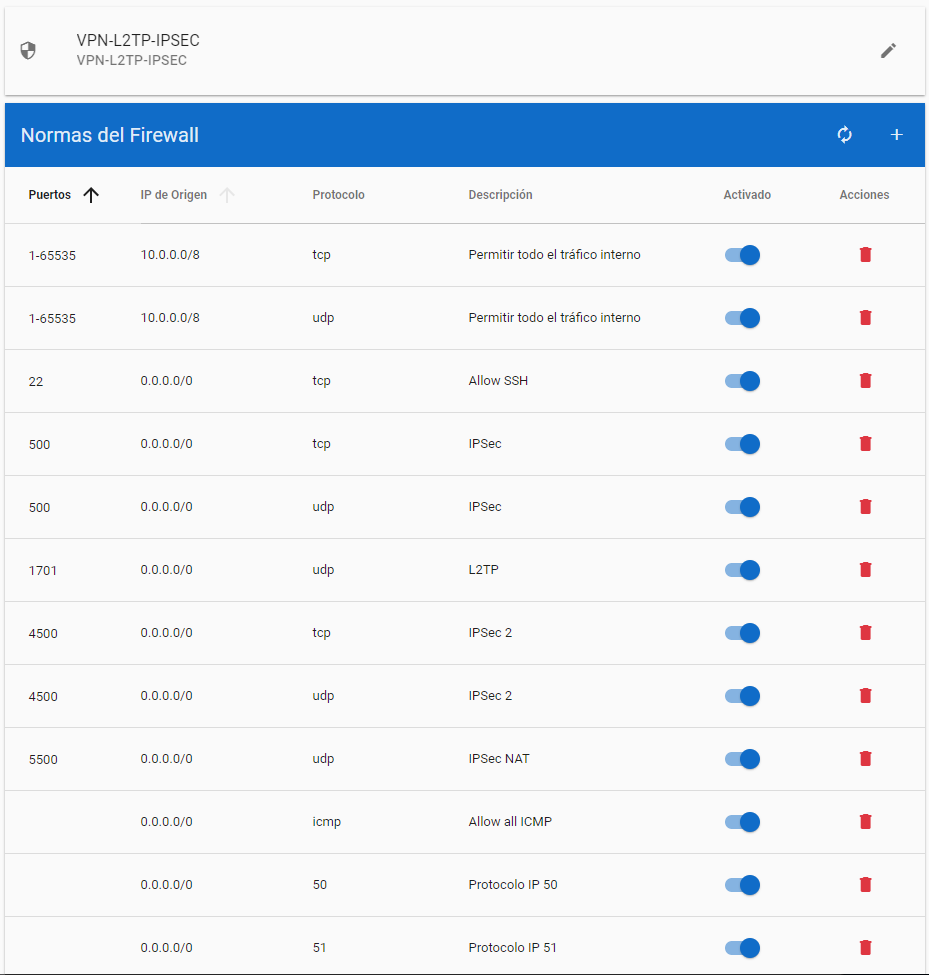Sort by IP de Origen column header
The height and width of the screenshot is (975, 929).
[174, 195]
